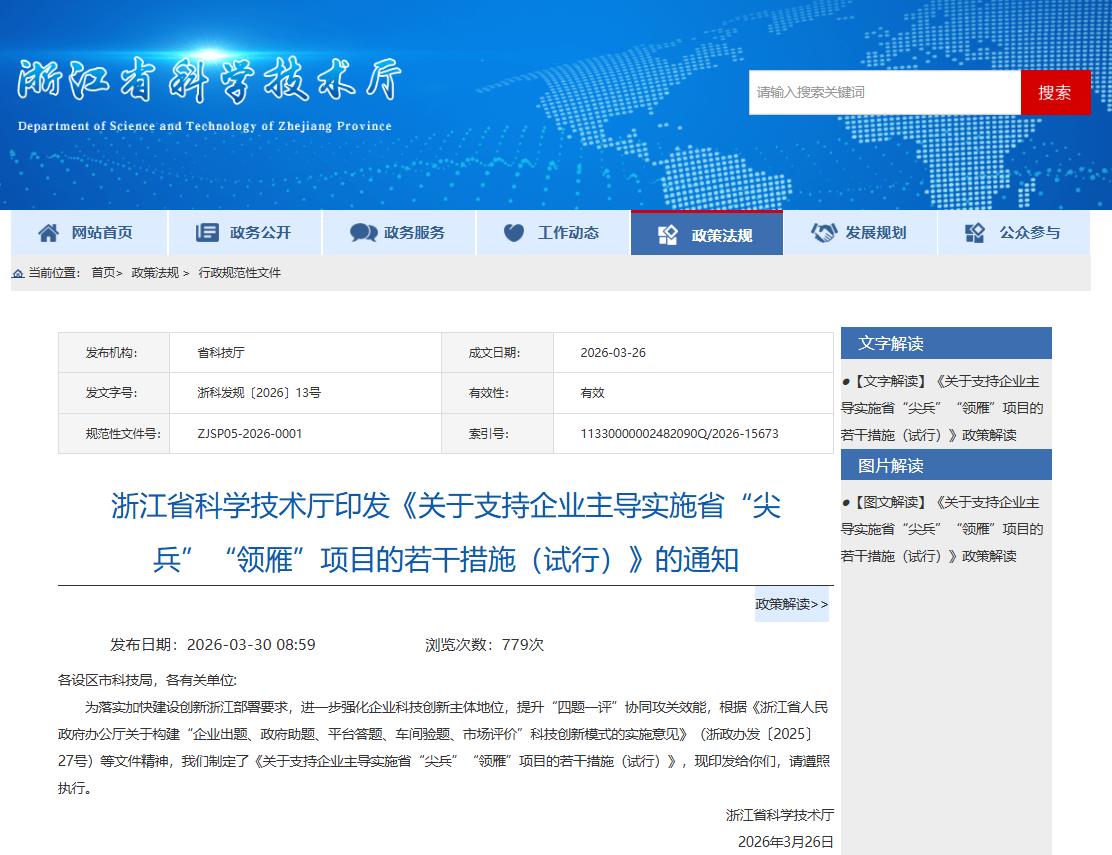
Task: Click the icon beside 政策法规 tab
Action: pos(668,235)
